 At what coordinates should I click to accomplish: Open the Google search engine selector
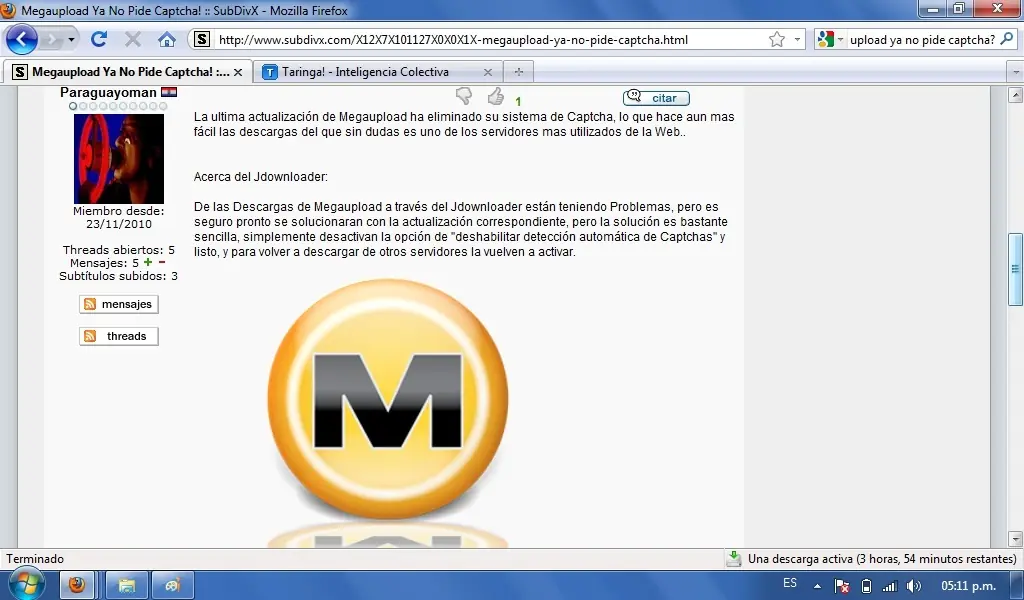[829, 40]
